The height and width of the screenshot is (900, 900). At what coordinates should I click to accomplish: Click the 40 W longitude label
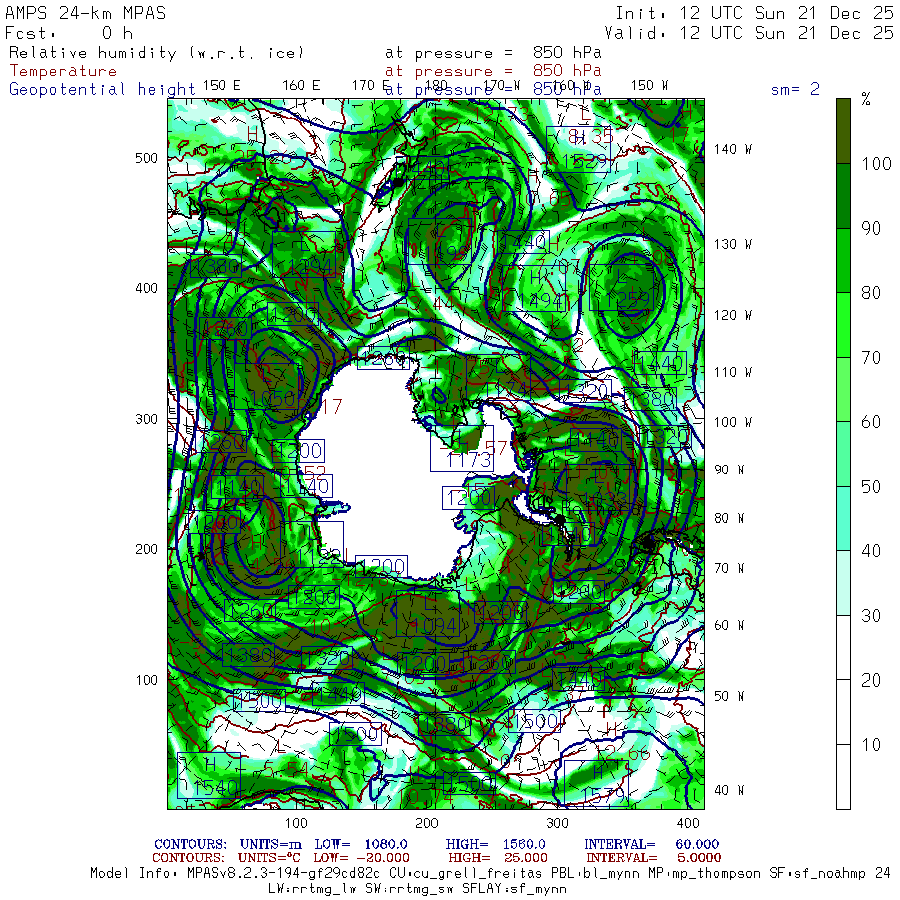click(727, 790)
